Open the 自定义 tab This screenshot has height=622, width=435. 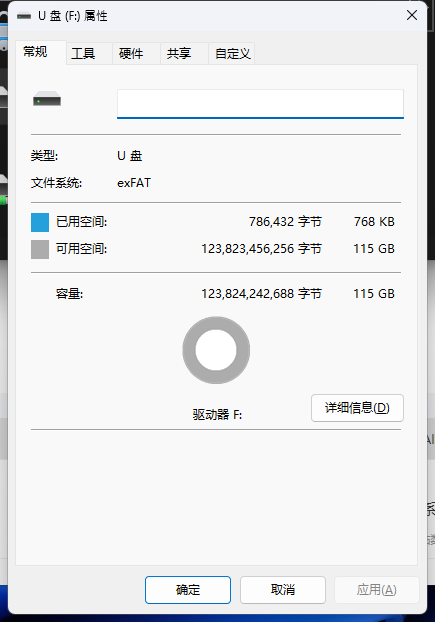tap(232, 54)
